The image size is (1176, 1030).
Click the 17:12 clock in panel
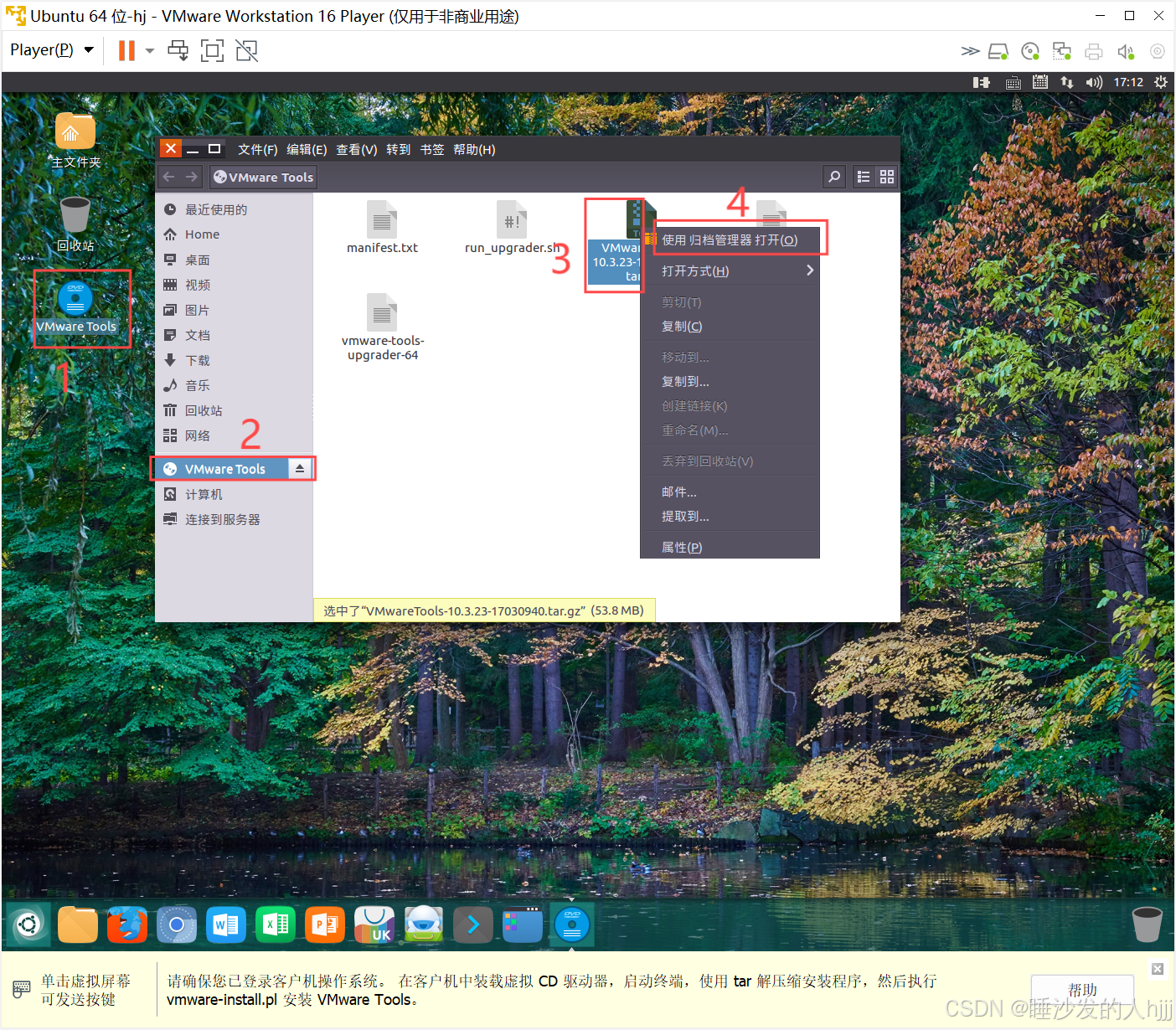1128,82
